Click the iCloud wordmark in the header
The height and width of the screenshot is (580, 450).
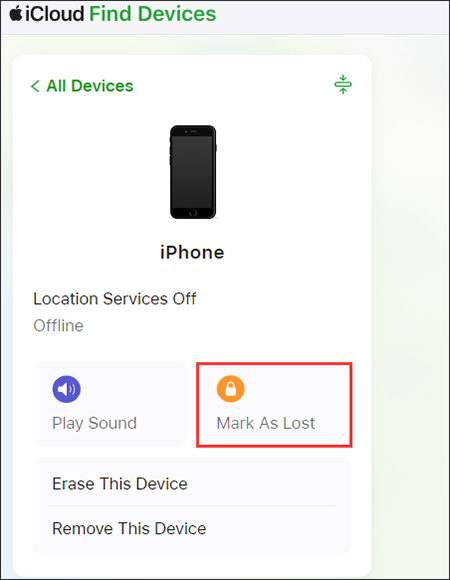click(x=55, y=14)
